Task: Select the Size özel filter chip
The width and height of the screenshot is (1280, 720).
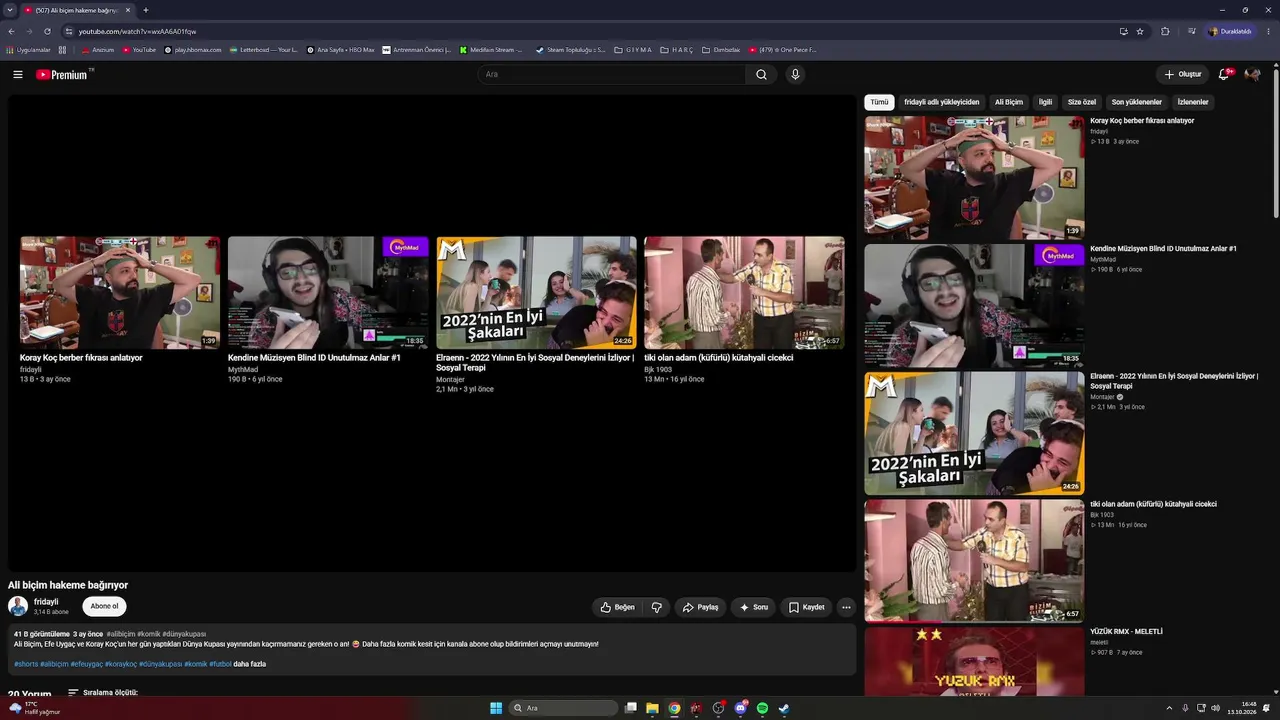Action: [1082, 102]
